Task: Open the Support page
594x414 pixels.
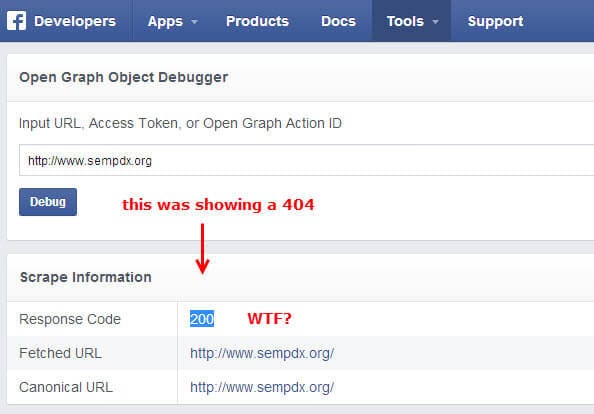Action: pos(496,21)
